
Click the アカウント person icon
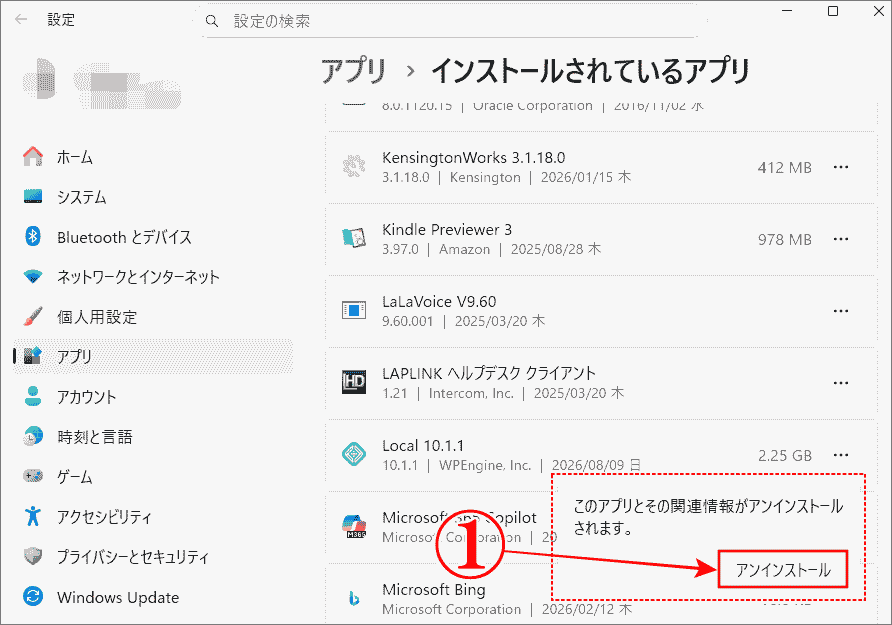click(33, 396)
